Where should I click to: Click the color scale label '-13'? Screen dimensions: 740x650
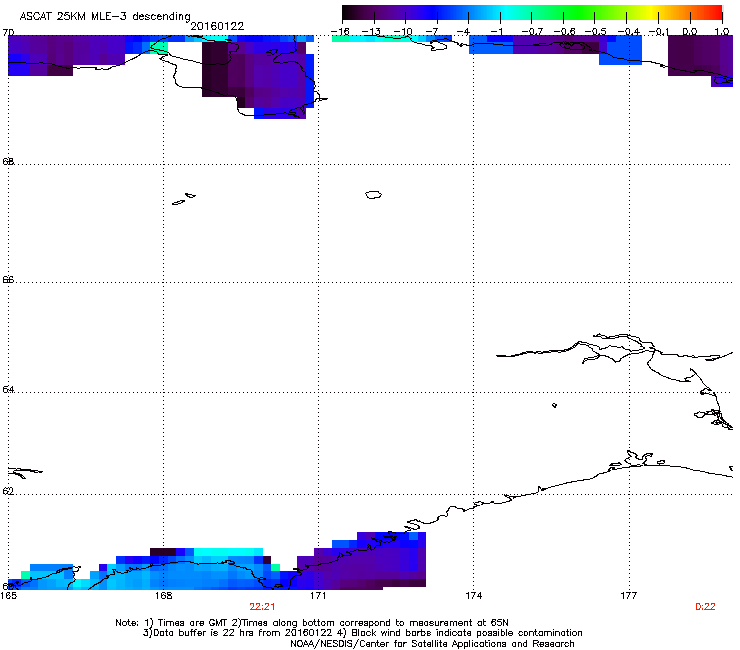click(371, 32)
